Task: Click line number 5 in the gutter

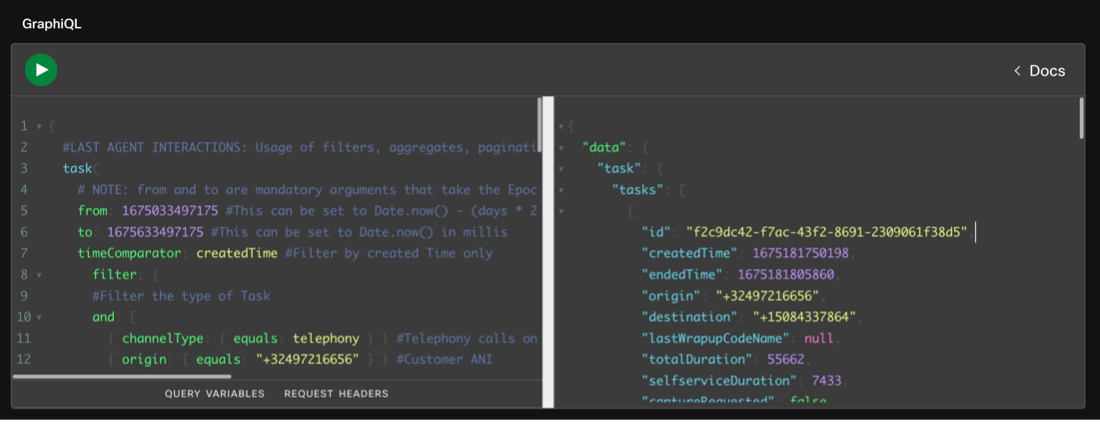Action: tap(23, 211)
